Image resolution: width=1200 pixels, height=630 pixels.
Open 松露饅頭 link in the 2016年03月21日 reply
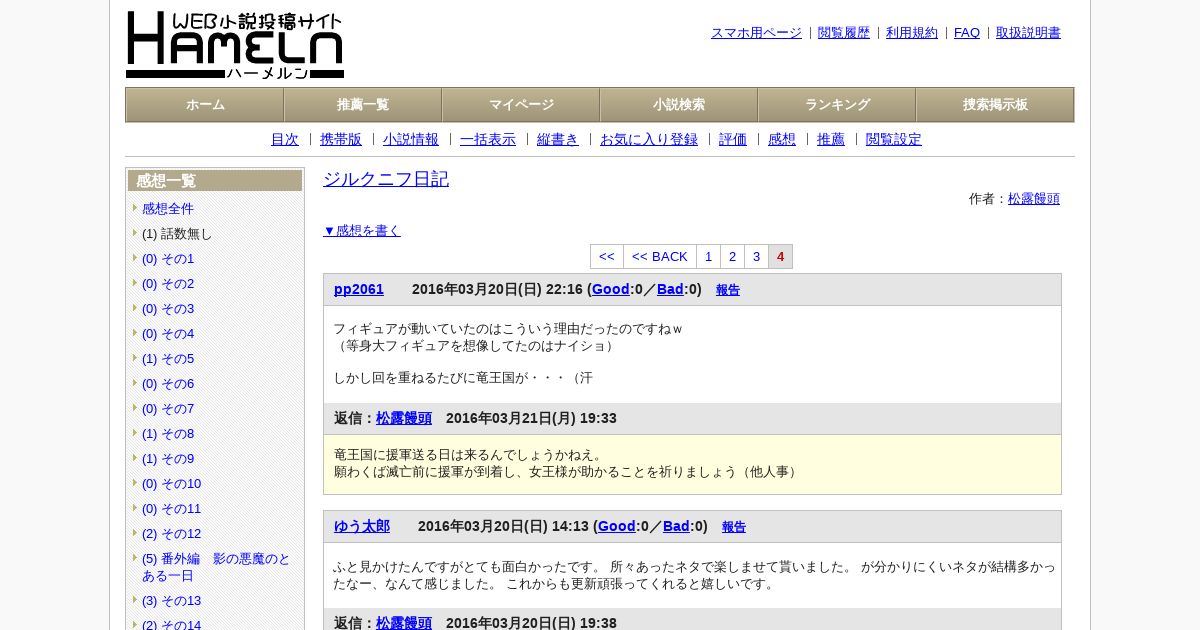[x=404, y=418]
